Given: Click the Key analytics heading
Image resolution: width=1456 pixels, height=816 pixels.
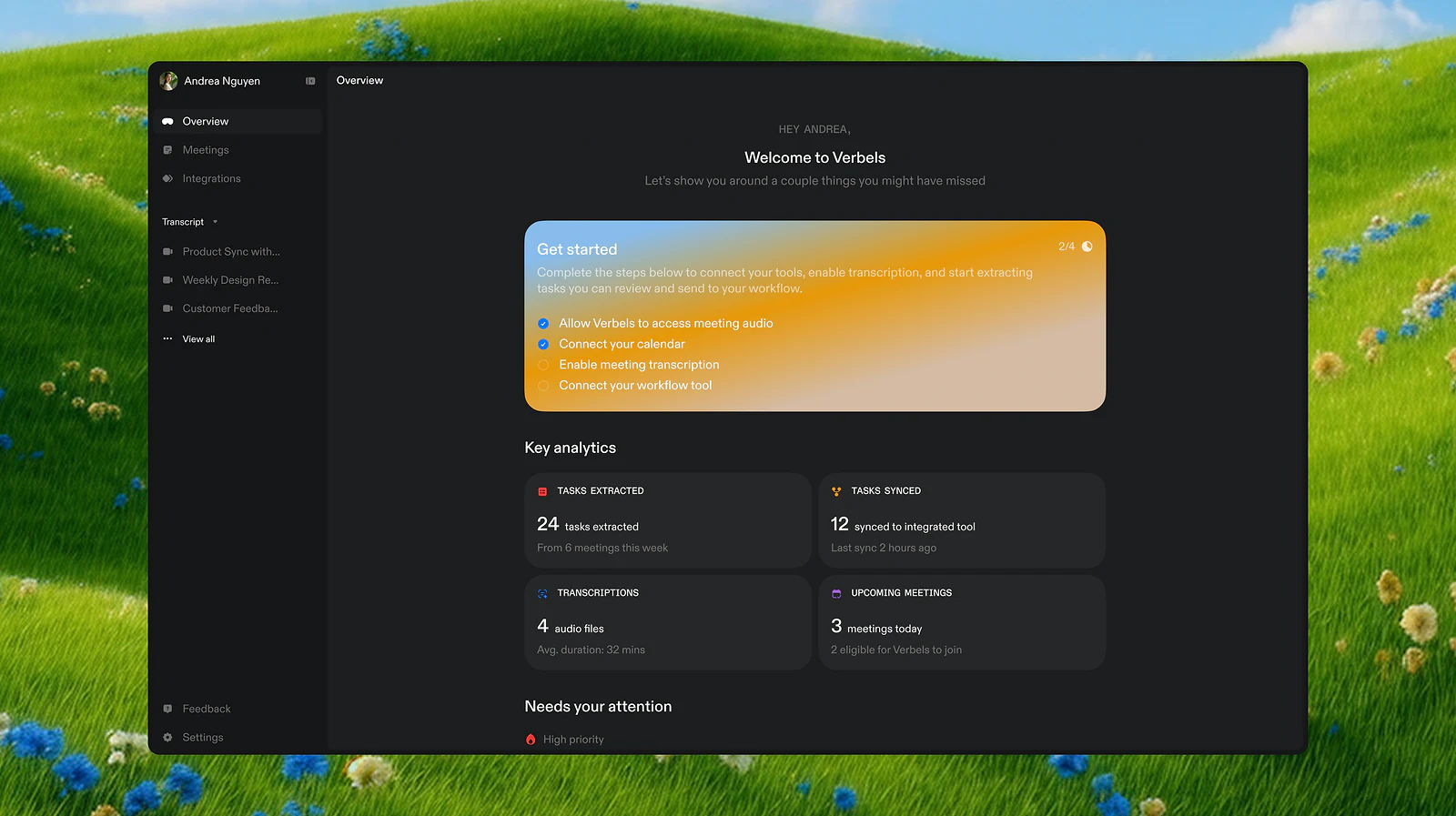Looking at the screenshot, I should pyautogui.click(x=571, y=448).
